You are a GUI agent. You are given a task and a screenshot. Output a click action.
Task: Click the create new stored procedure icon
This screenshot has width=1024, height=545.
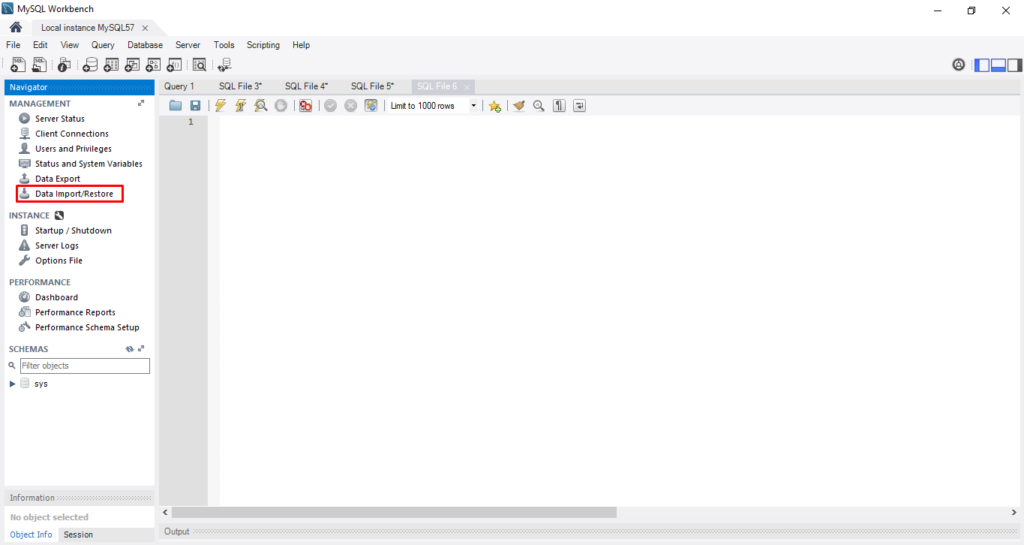click(x=153, y=65)
